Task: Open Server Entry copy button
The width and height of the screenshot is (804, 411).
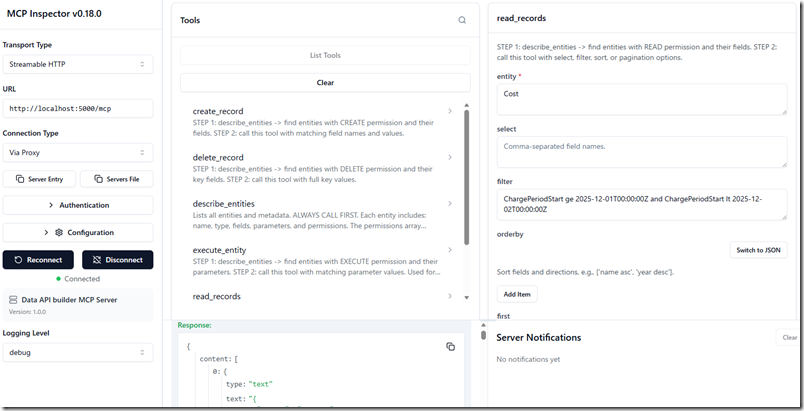Action: (40, 178)
